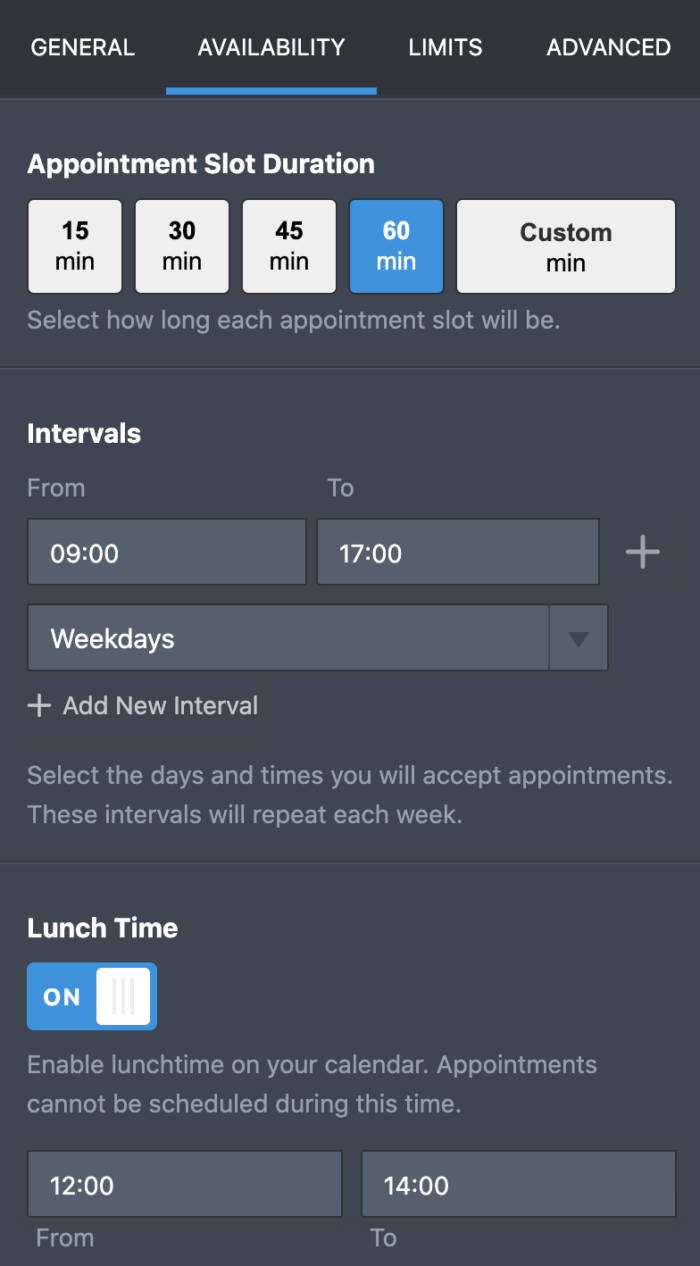This screenshot has width=700, height=1266.
Task: Click the lunch To time 14:00 field
Action: pyautogui.click(x=518, y=1185)
